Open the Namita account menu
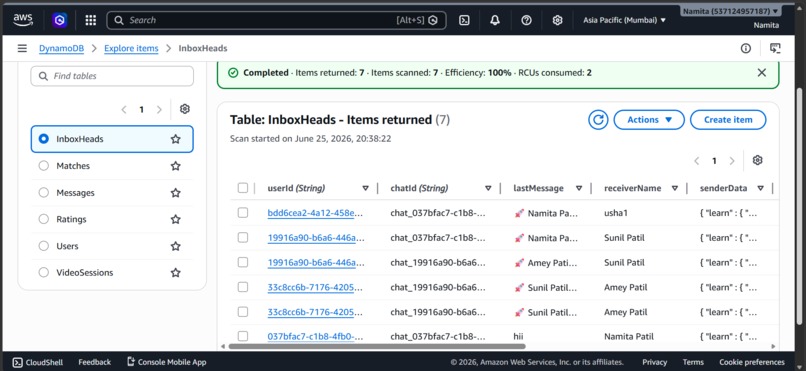806x371 pixels. pyautogui.click(x=731, y=11)
